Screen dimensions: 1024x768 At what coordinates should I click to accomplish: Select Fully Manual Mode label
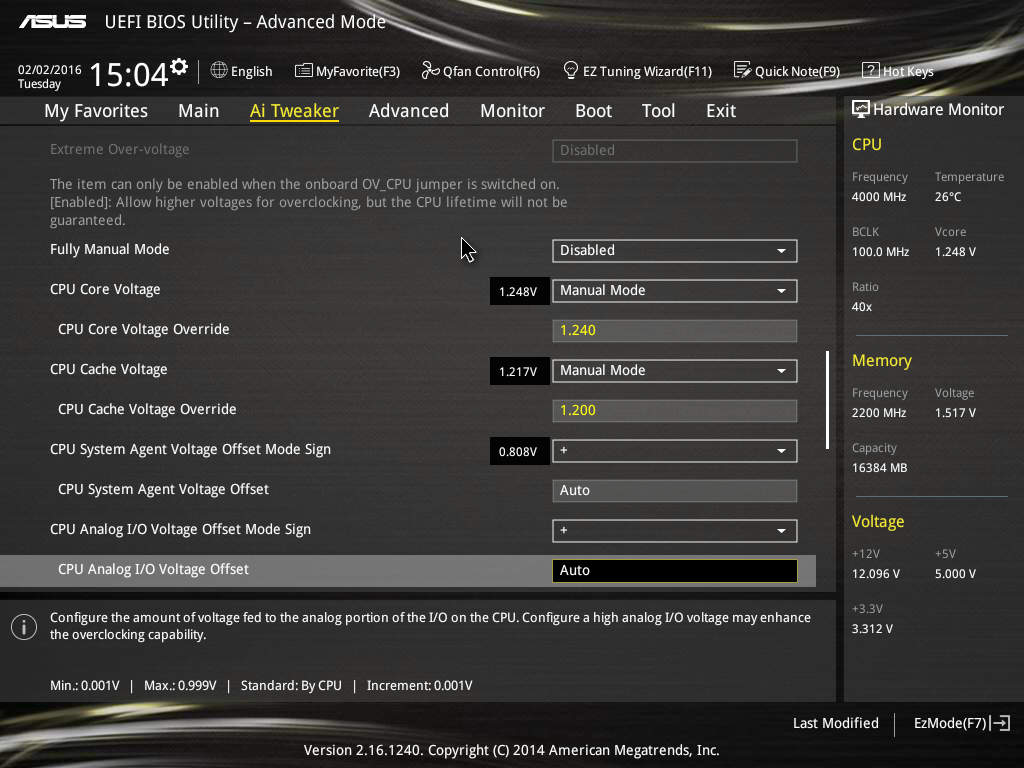coord(110,249)
